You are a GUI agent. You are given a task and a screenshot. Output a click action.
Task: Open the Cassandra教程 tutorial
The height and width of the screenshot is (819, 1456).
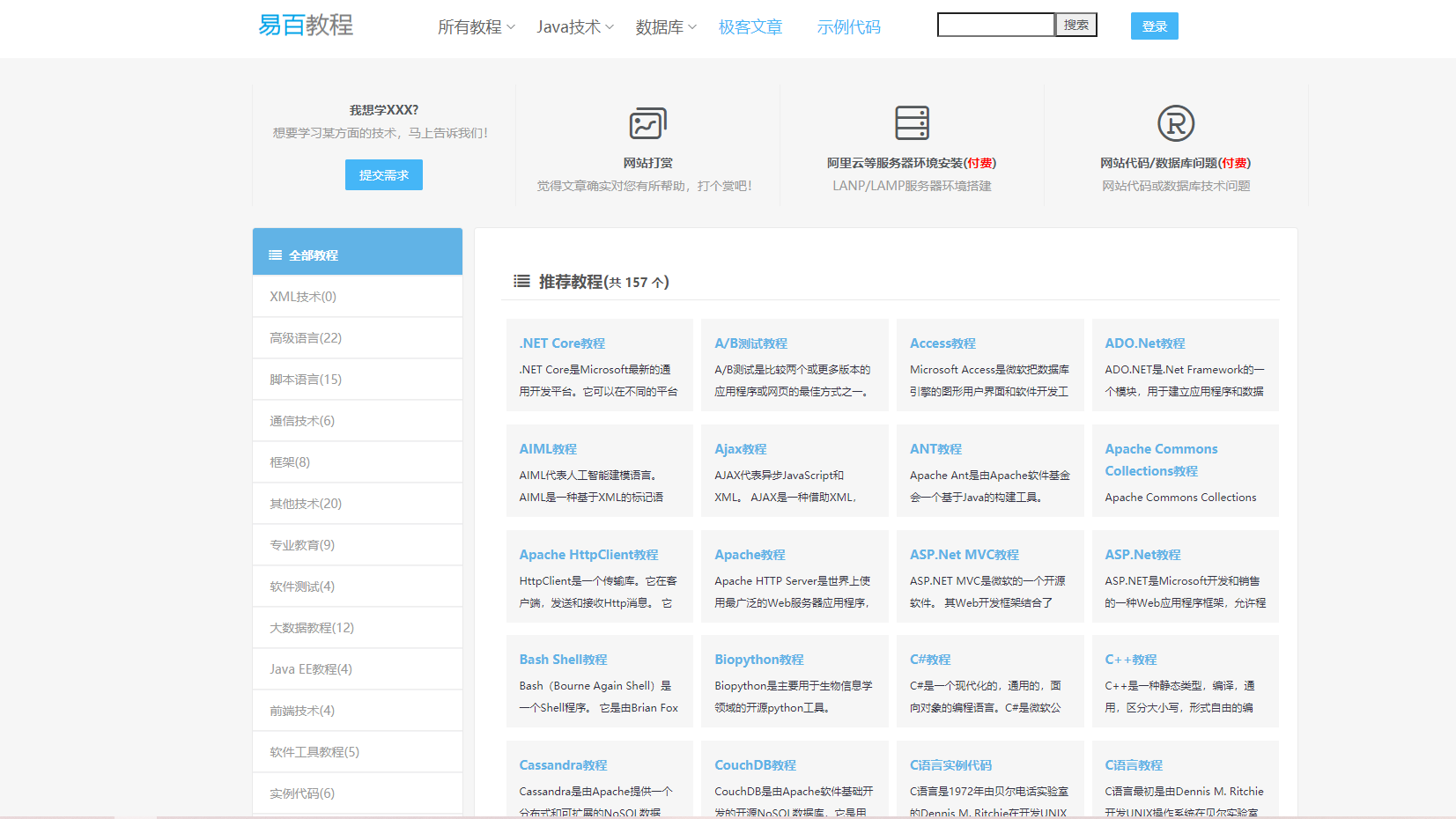(x=563, y=765)
